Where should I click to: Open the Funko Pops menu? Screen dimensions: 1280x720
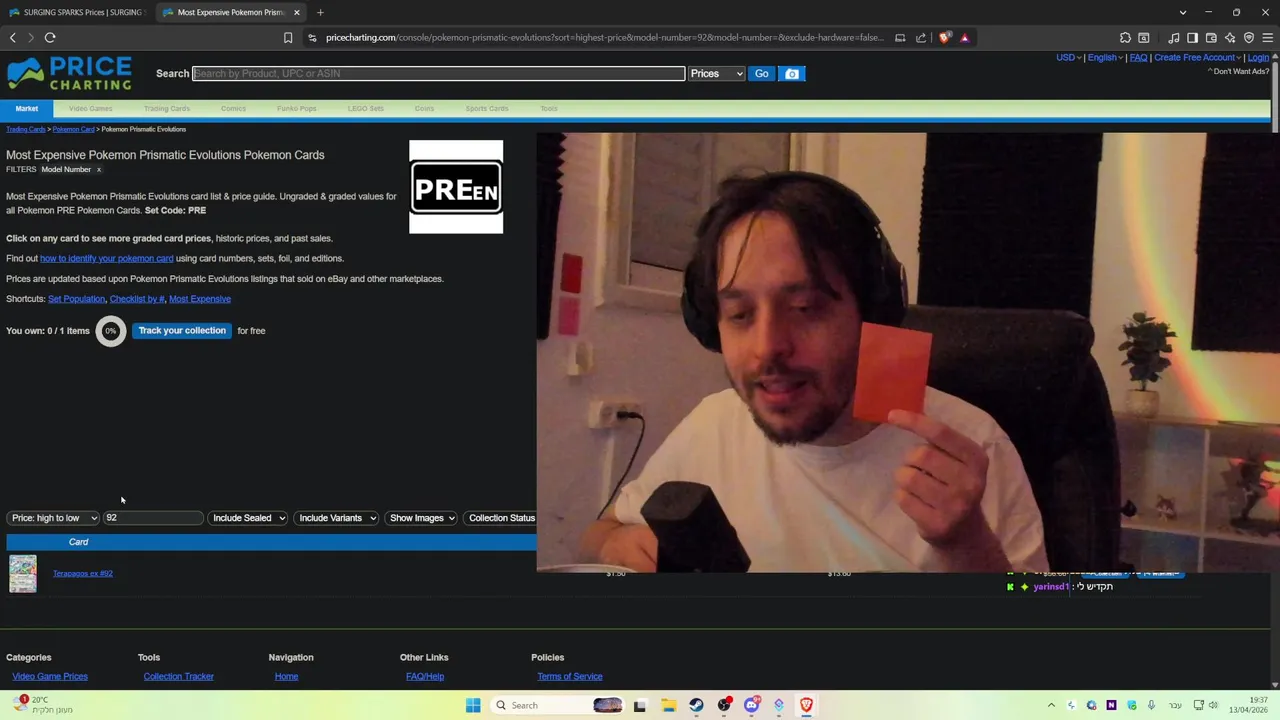pyautogui.click(x=296, y=108)
